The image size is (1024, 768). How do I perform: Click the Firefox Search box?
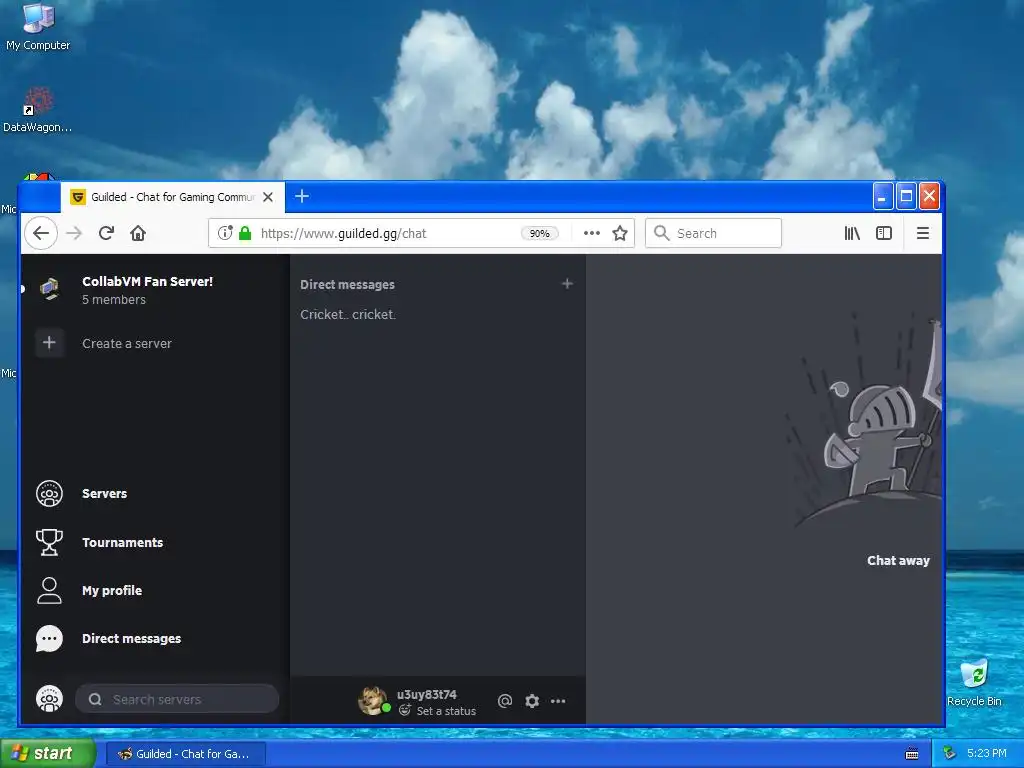[713, 233]
